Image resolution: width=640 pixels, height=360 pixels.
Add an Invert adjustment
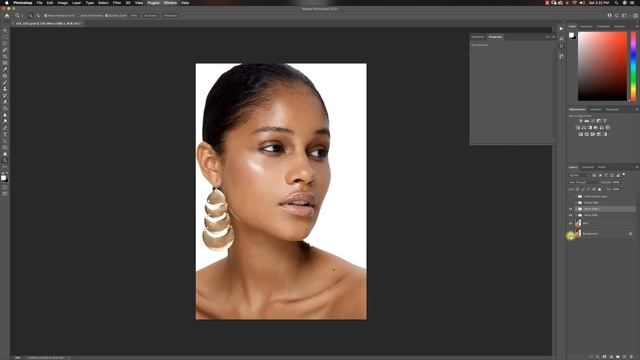click(x=580, y=134)
